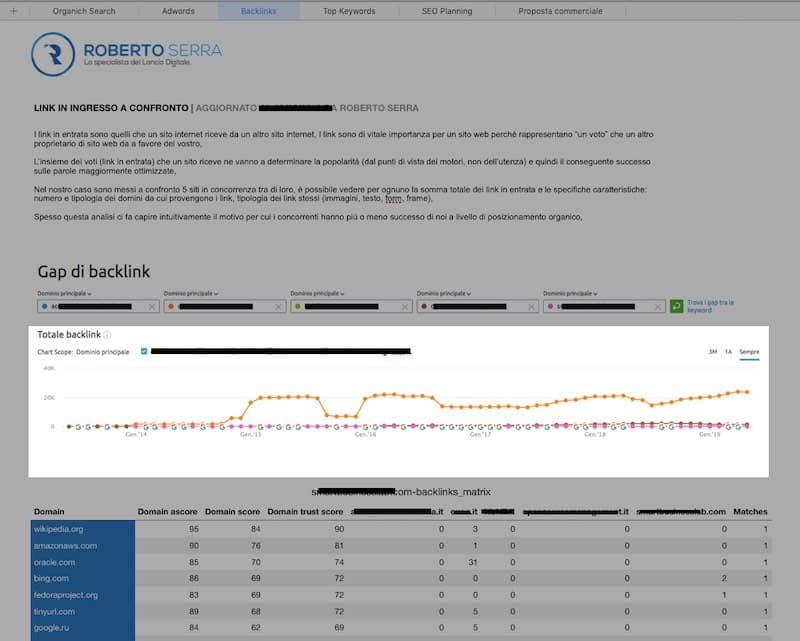Expand Dominio principale above the brown-dot field

444,293
